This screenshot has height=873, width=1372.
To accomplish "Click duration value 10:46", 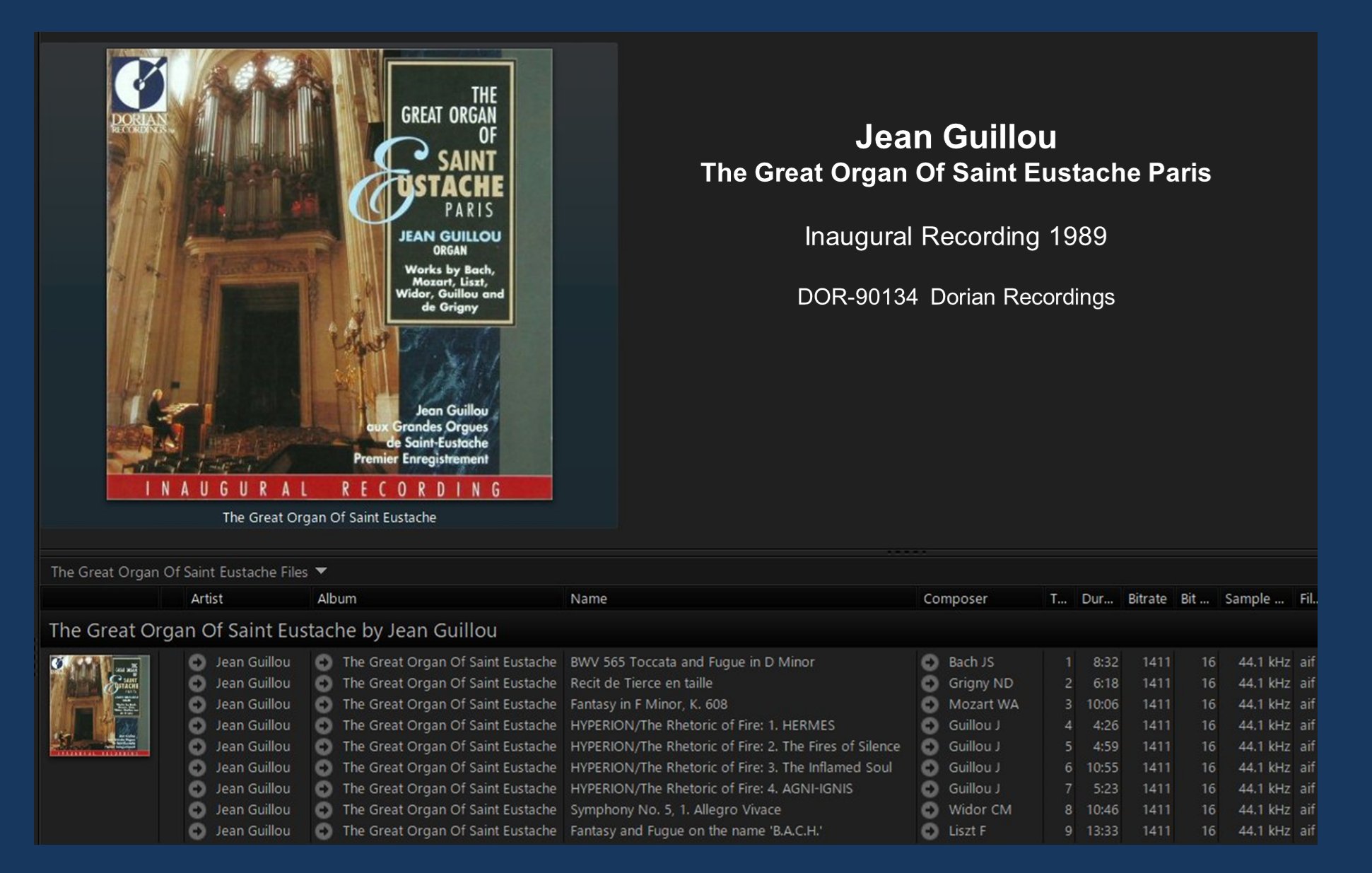I will pyautogui.click(x=1102, y=810).
